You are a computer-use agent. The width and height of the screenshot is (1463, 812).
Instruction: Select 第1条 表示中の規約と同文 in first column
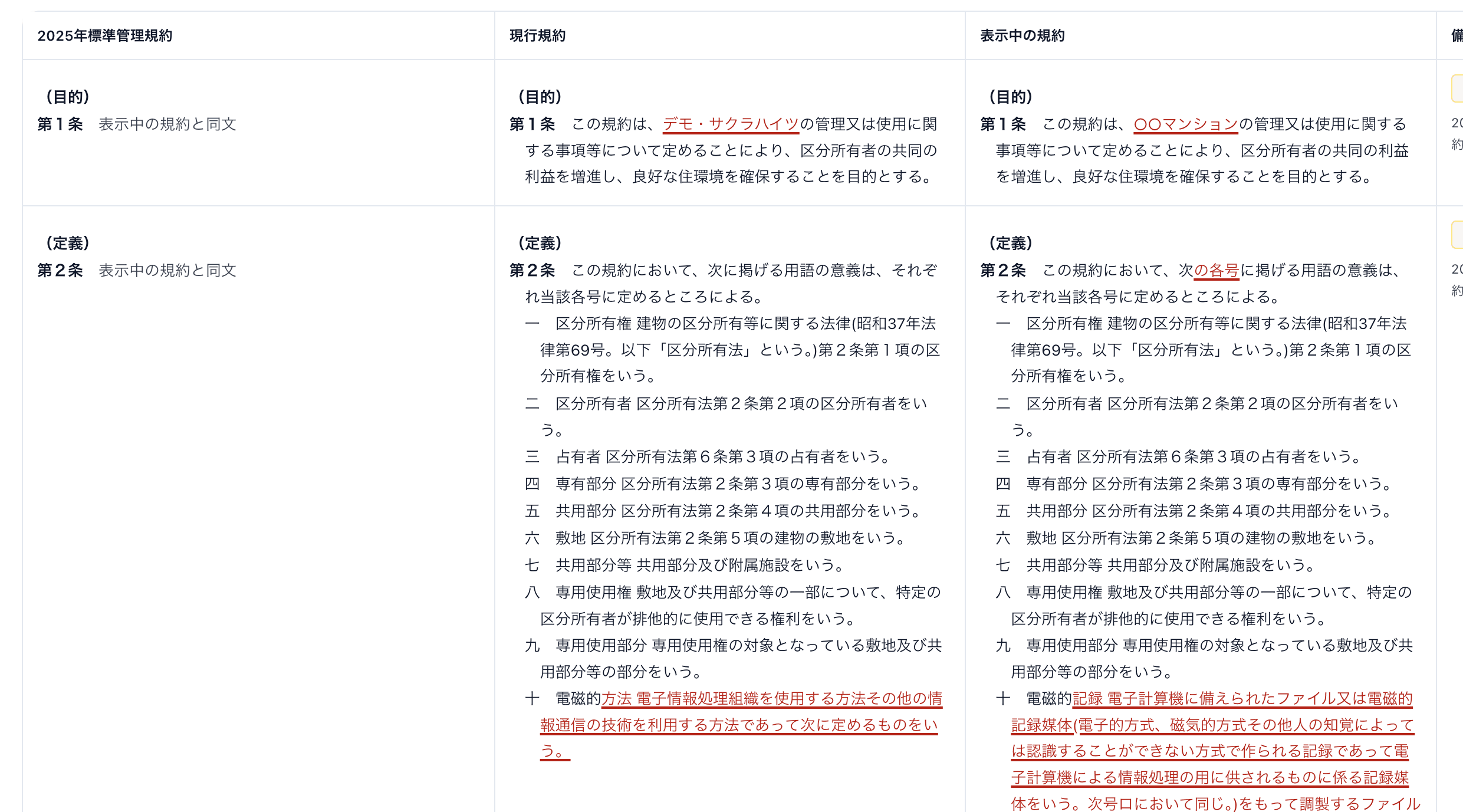pyautogui.click(x=137, y=124)
